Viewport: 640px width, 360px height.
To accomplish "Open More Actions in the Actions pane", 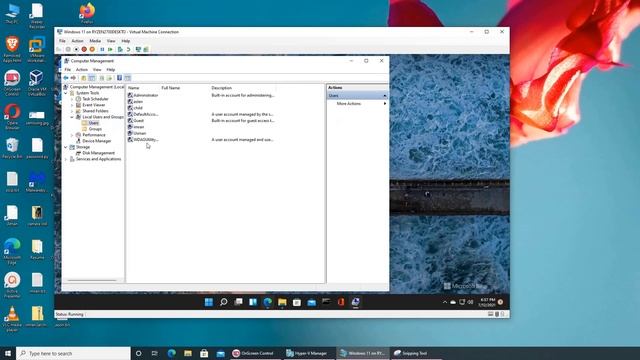I will tap(349, 104).
